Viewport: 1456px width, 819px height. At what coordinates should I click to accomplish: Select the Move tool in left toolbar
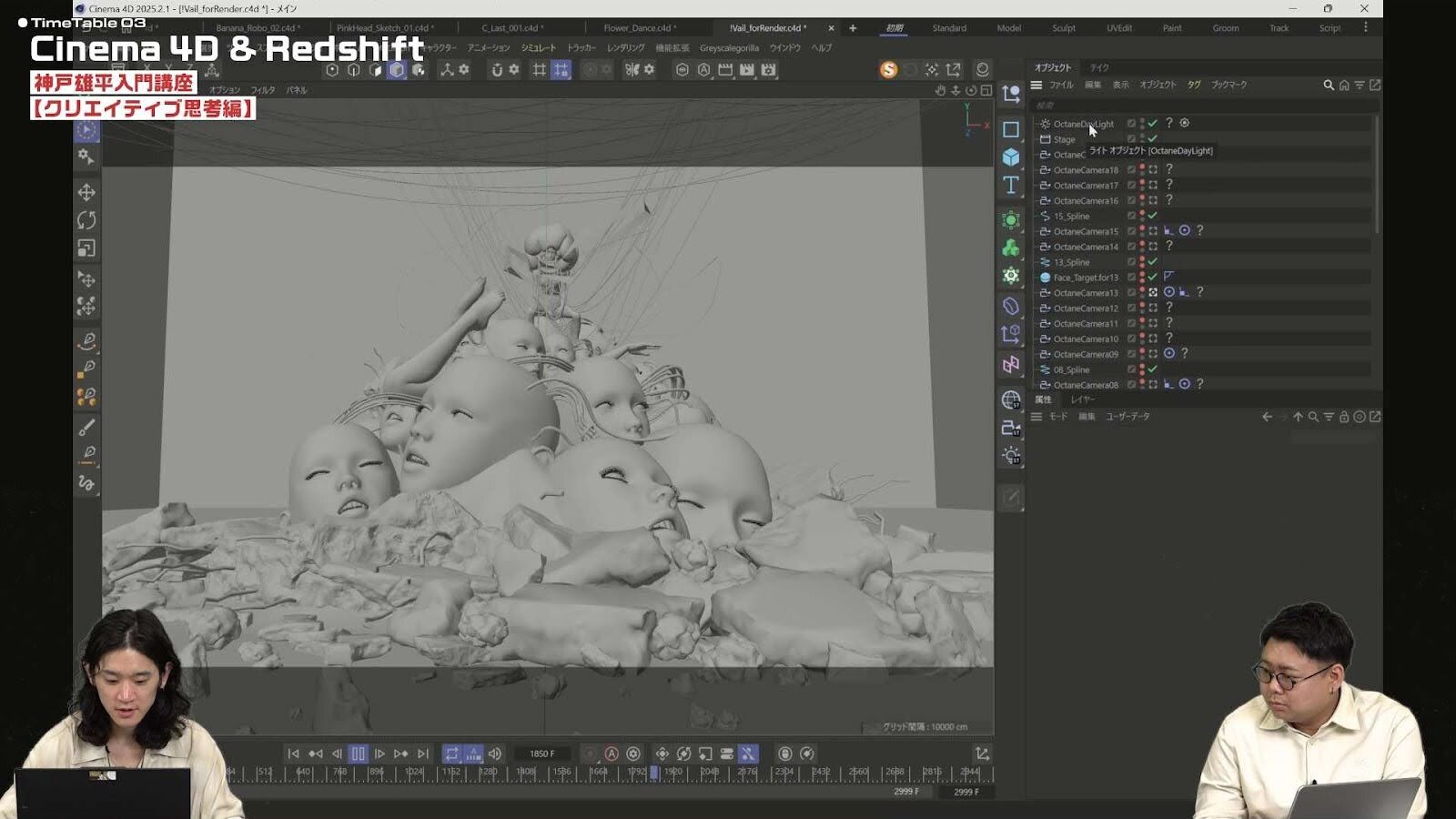point(86,192)
